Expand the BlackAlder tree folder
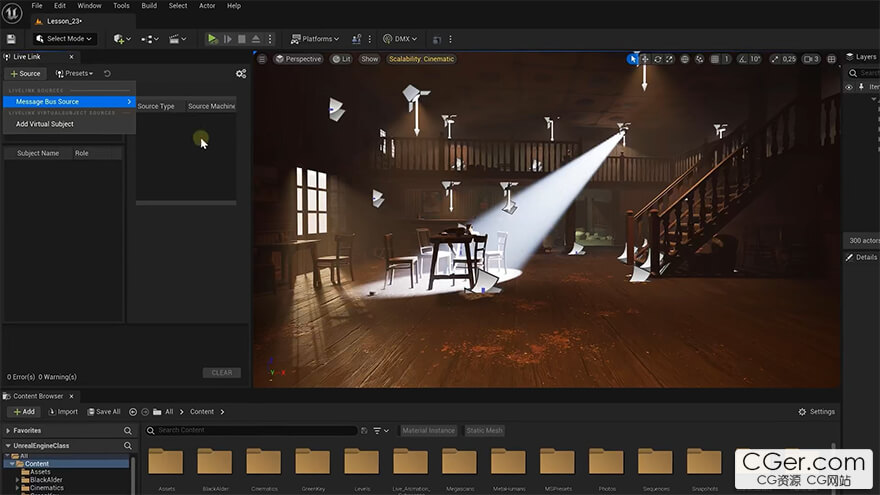 [18, 480]
